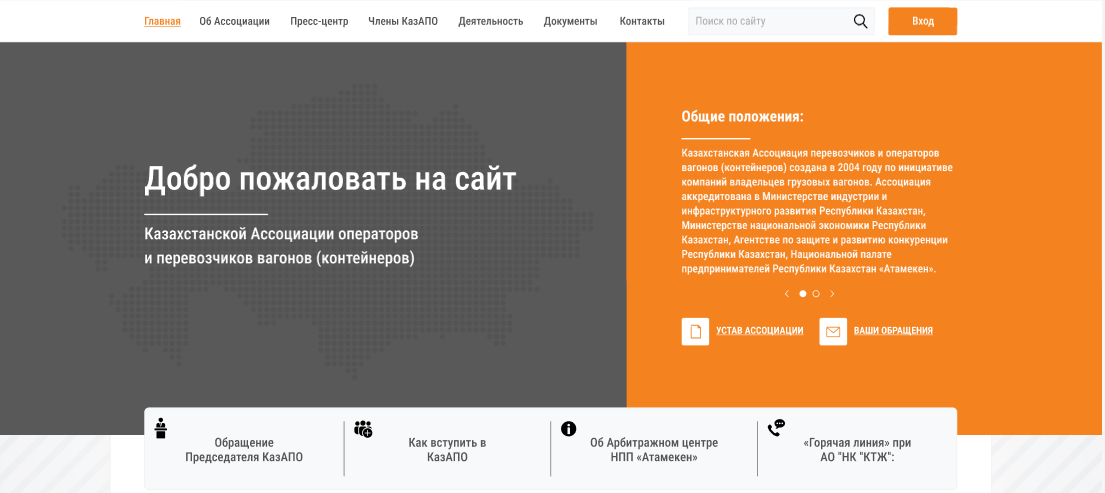
Task: Open Обращение Председателя КазАПО
Action: 244,450
